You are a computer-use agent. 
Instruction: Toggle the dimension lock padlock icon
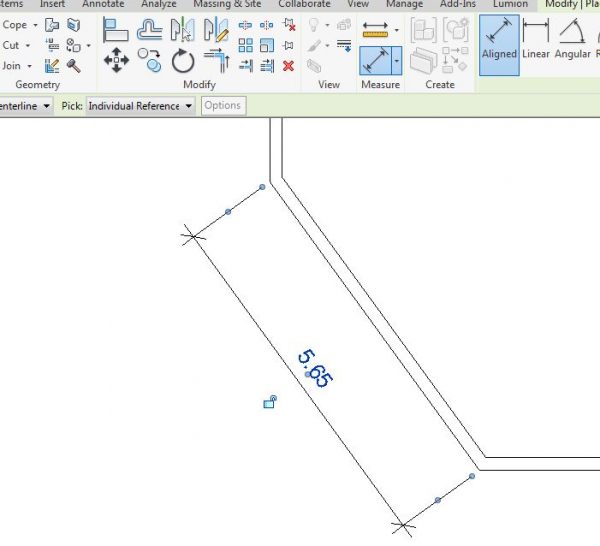269,402
